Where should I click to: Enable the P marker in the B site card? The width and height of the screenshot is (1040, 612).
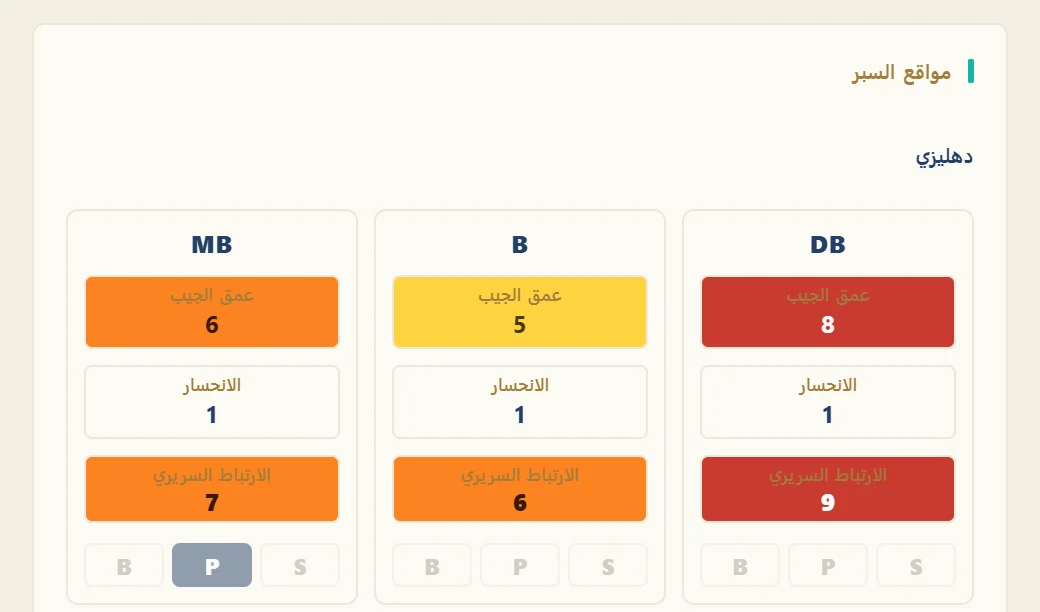click(x=520, y=565)
